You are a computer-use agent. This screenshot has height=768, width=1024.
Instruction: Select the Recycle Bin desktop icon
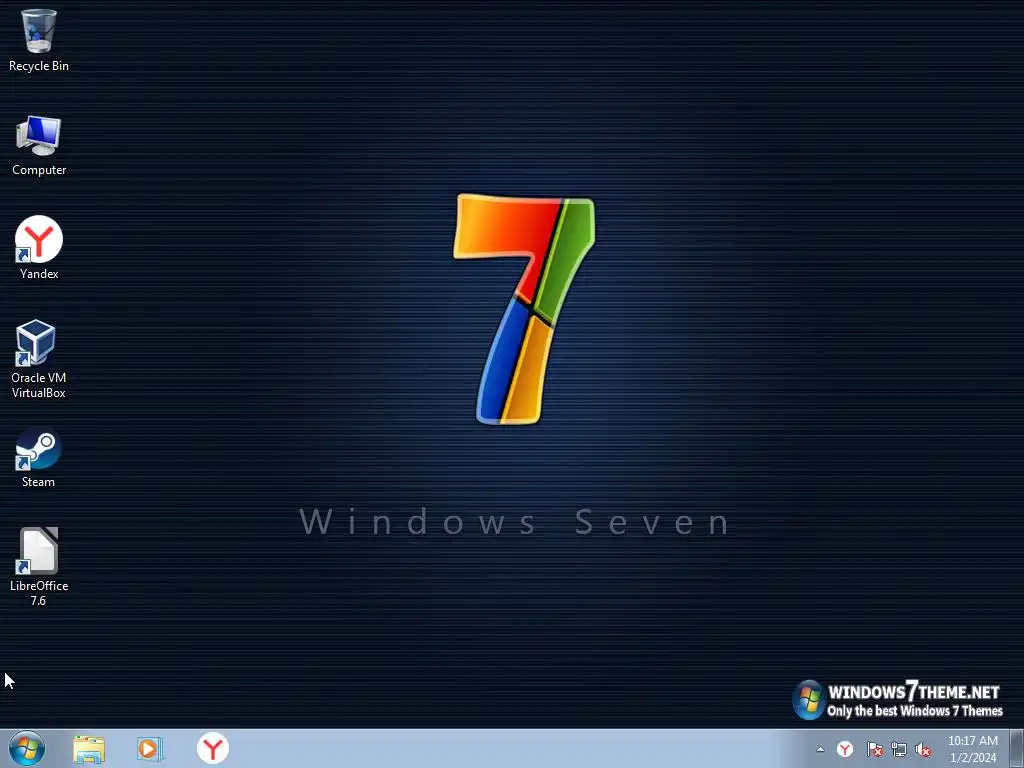(x=39, y=40)
